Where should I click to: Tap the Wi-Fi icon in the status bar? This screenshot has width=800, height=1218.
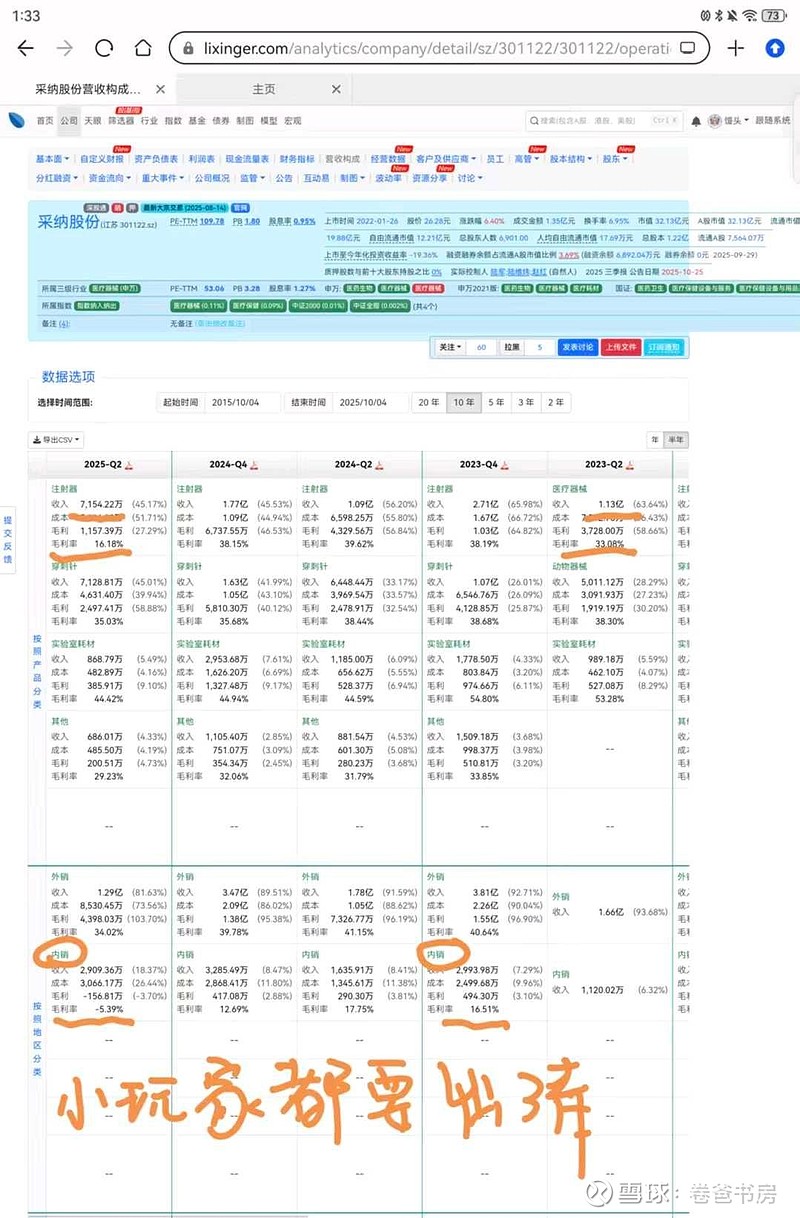click(749, 16)
